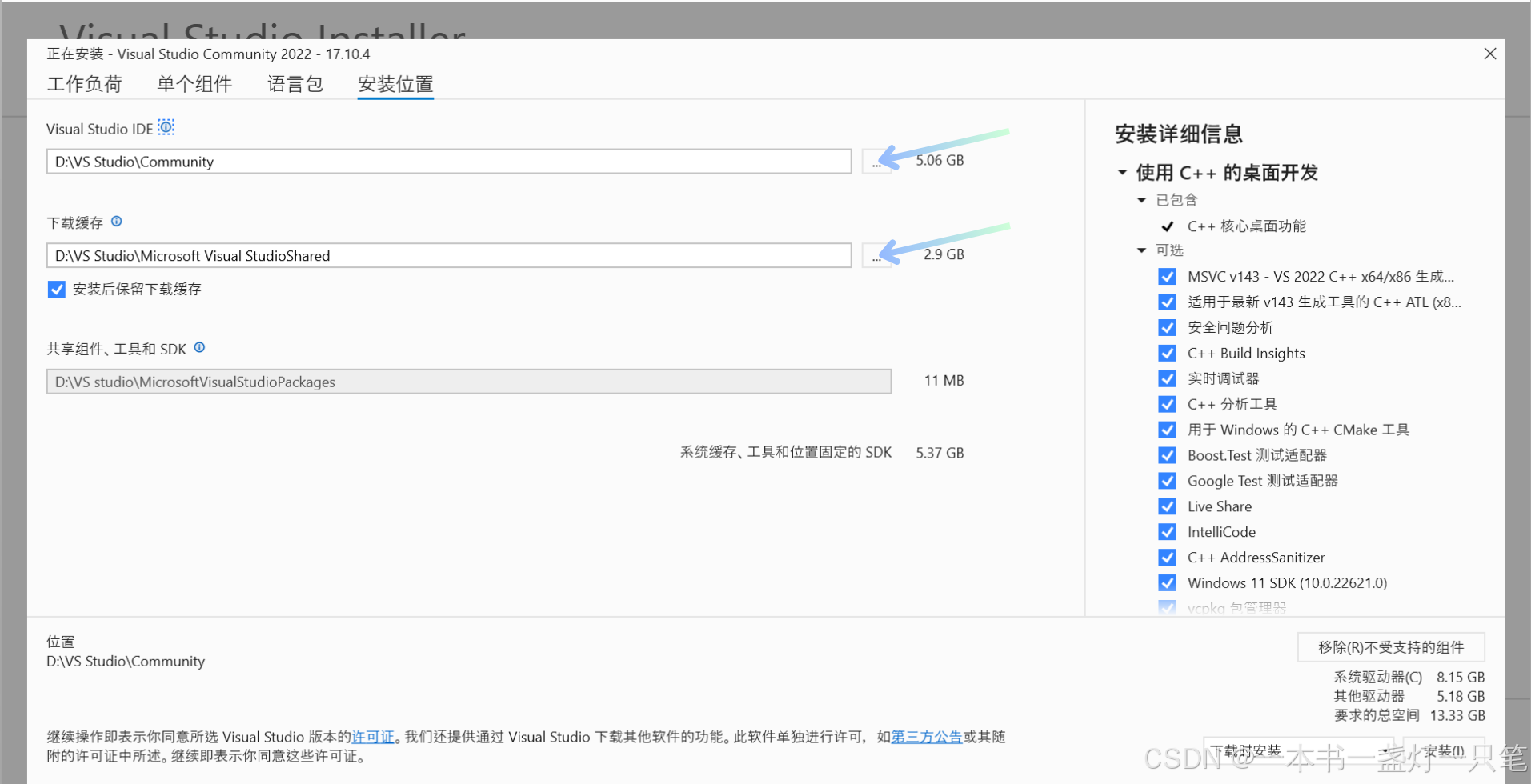Uncheck 实时调试器 component

coord(1167,378)
